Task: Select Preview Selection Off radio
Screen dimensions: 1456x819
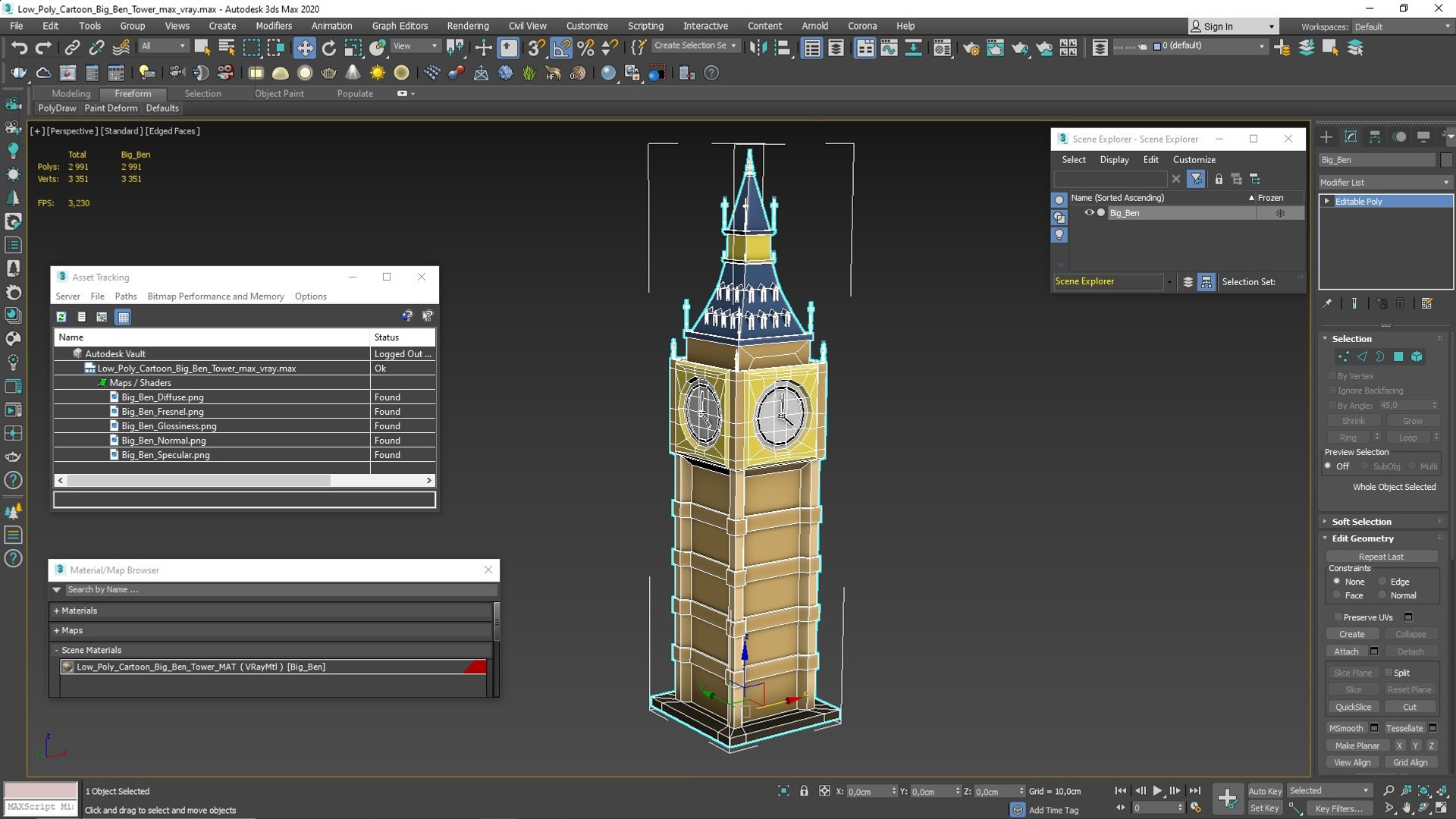Action: (1328, 466)
